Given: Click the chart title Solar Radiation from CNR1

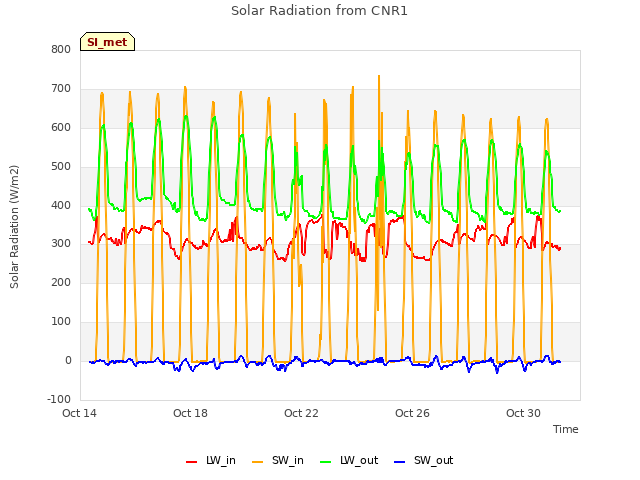Looking at the screenshot, I should [319, 11].
